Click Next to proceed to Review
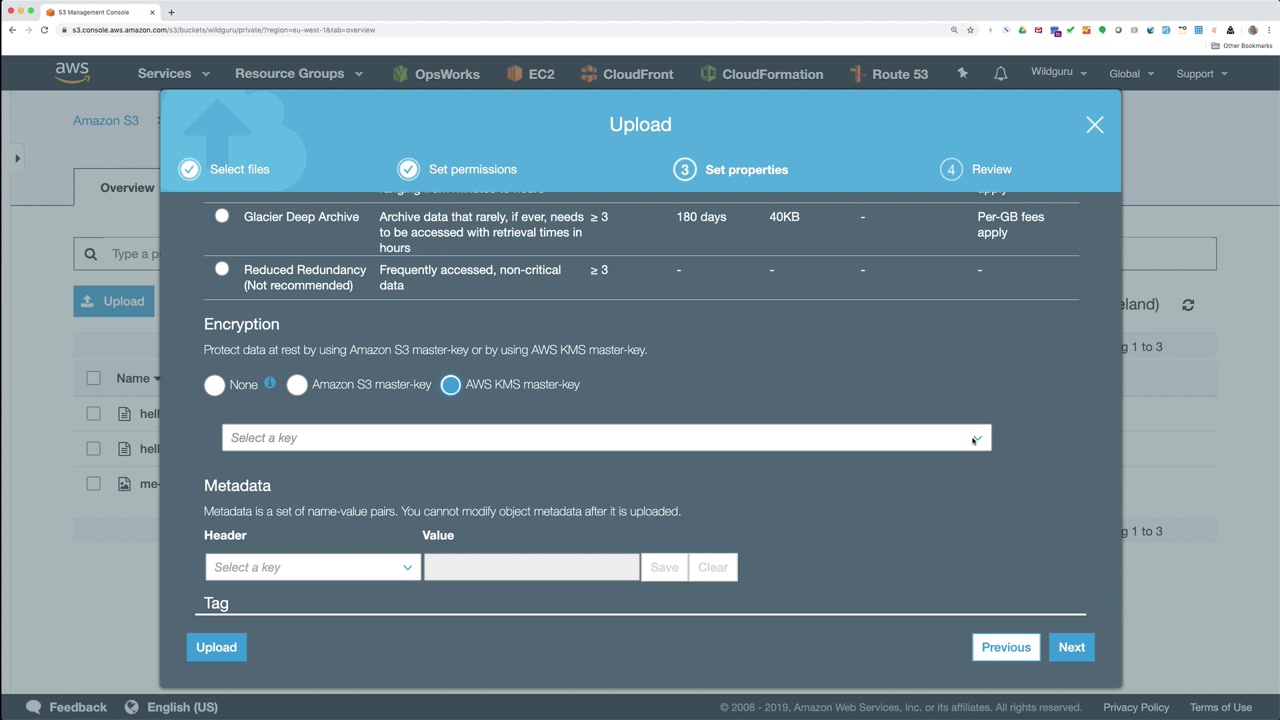The image size is (1280, 720). point(1071,647)
